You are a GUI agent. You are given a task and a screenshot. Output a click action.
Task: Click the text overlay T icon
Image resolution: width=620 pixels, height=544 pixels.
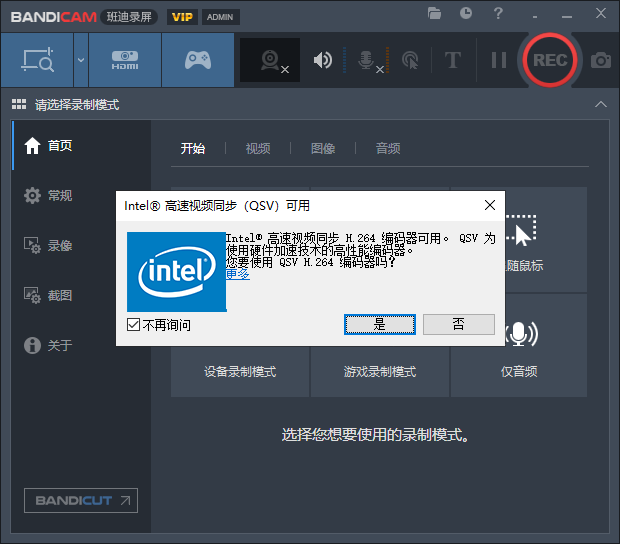(452, 60)
